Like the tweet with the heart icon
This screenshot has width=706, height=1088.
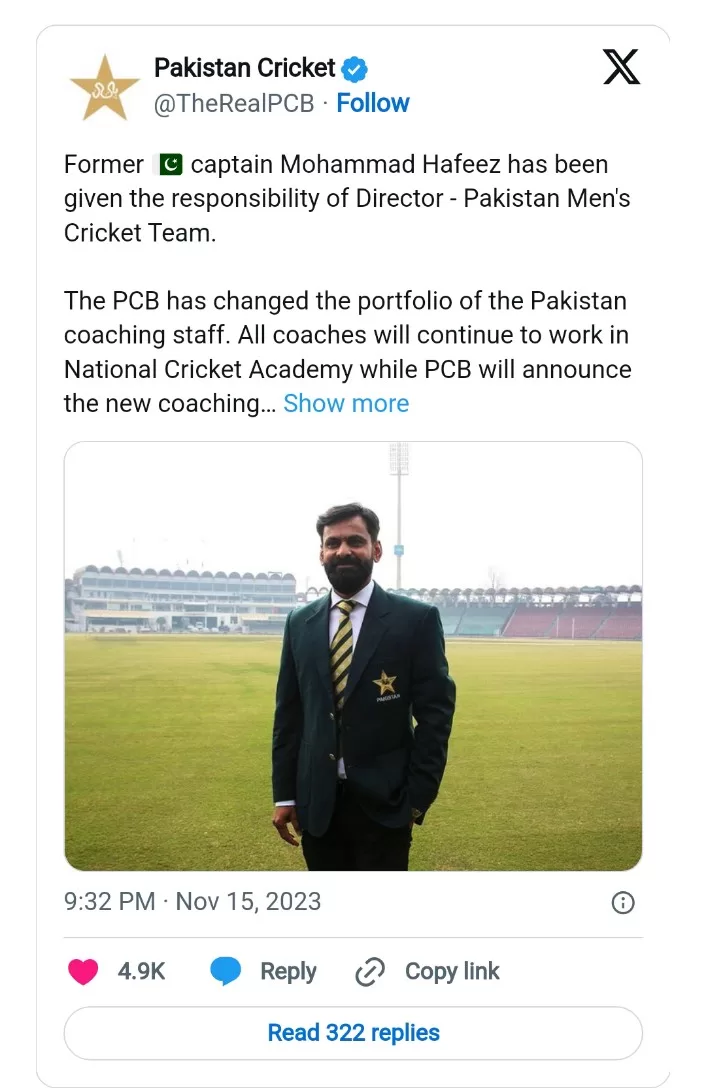pos(83,971)
